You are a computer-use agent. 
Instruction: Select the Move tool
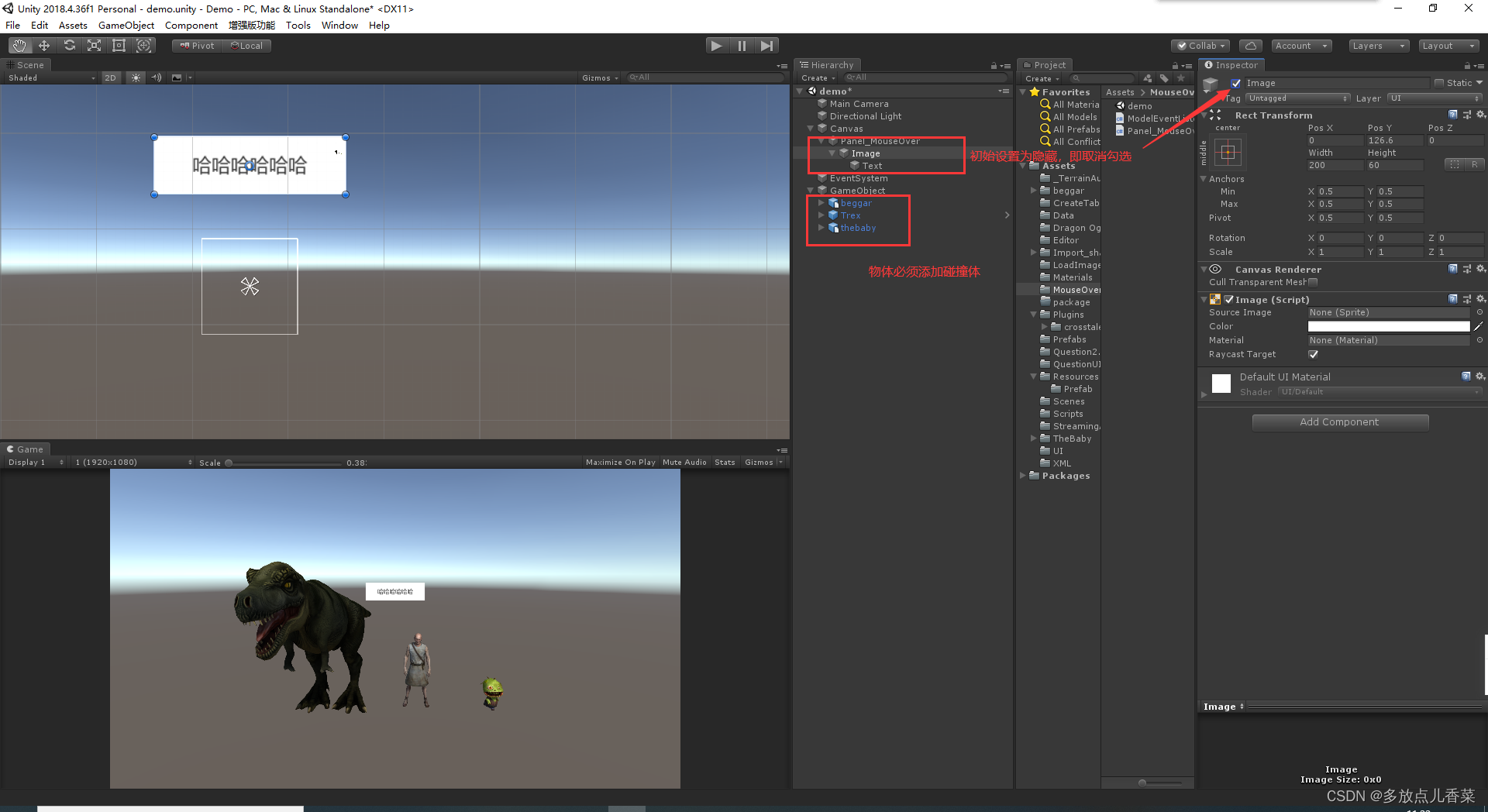pyautogui.click(x=44, y=46)
